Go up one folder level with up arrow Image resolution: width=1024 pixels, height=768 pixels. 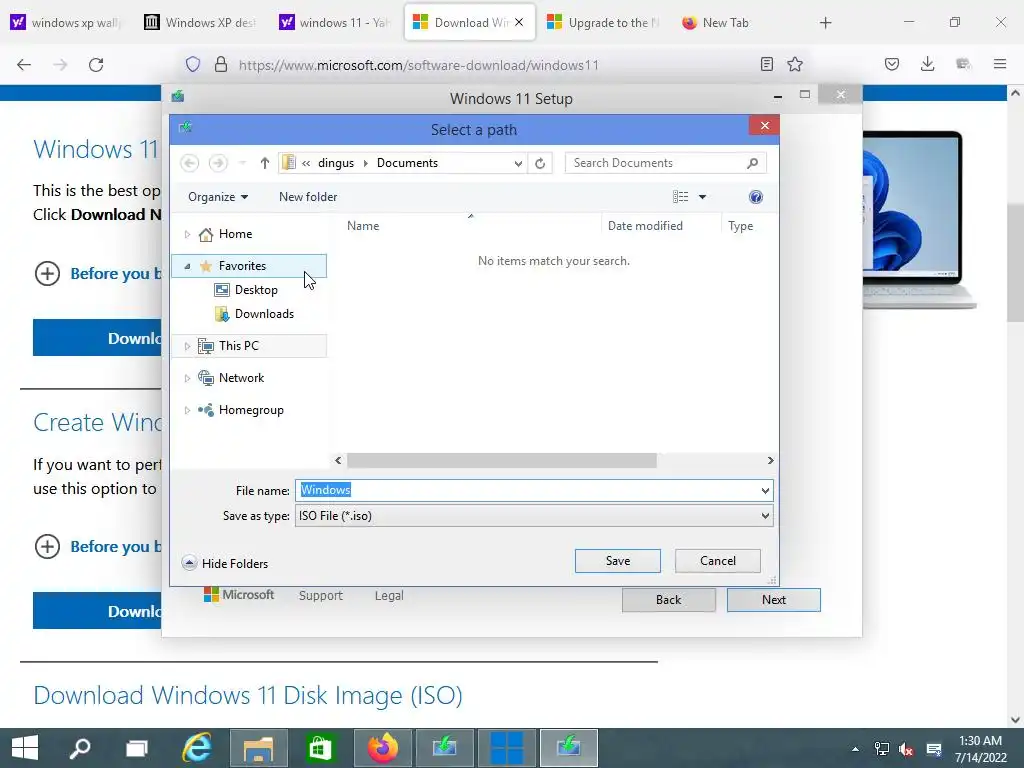[264, 163]
